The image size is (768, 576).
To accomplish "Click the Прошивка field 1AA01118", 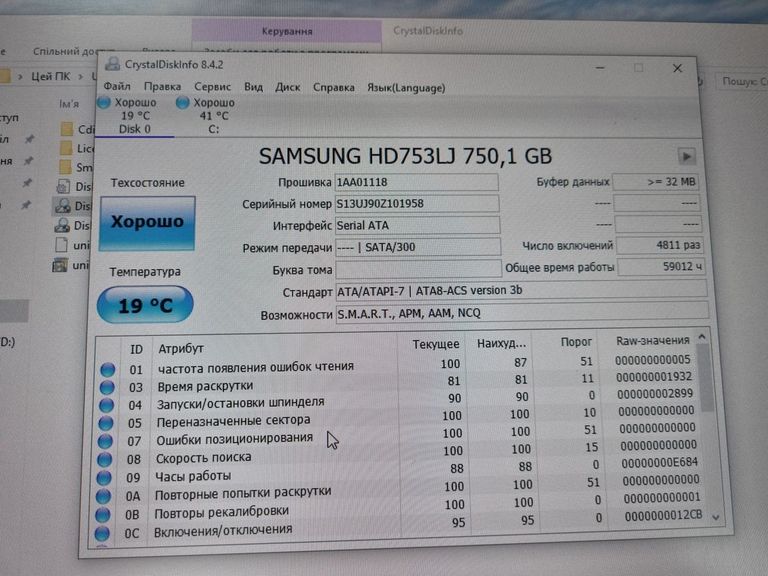I will [416, 182].
